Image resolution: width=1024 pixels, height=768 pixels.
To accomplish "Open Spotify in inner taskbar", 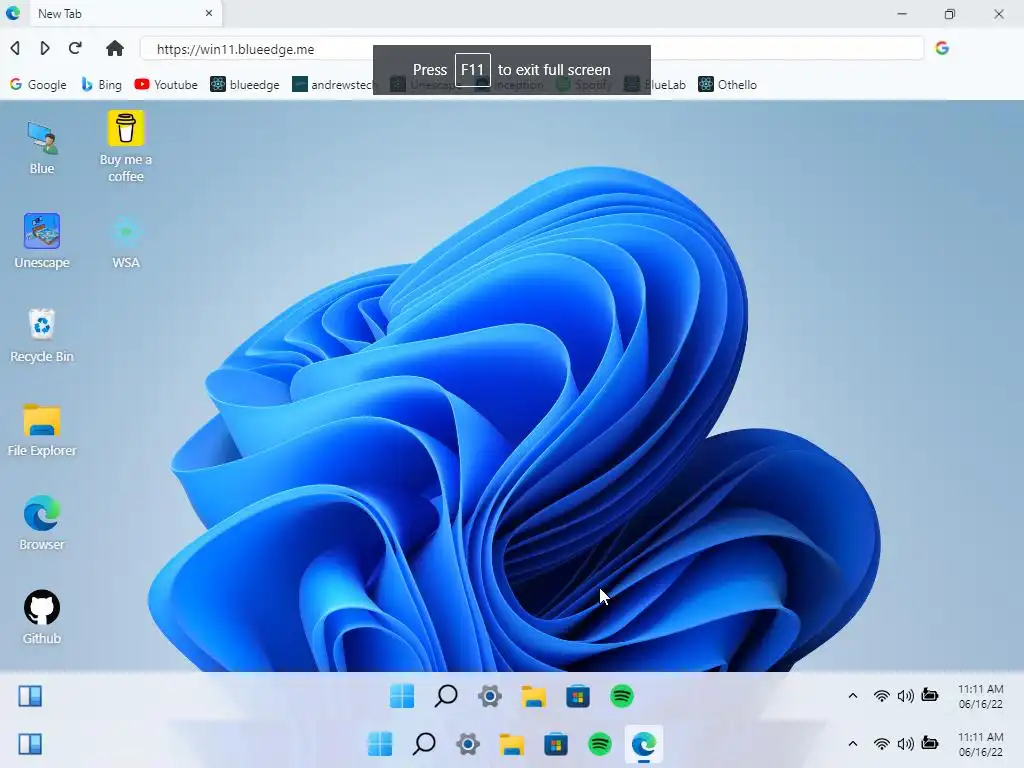I will [x=622, y=696].
